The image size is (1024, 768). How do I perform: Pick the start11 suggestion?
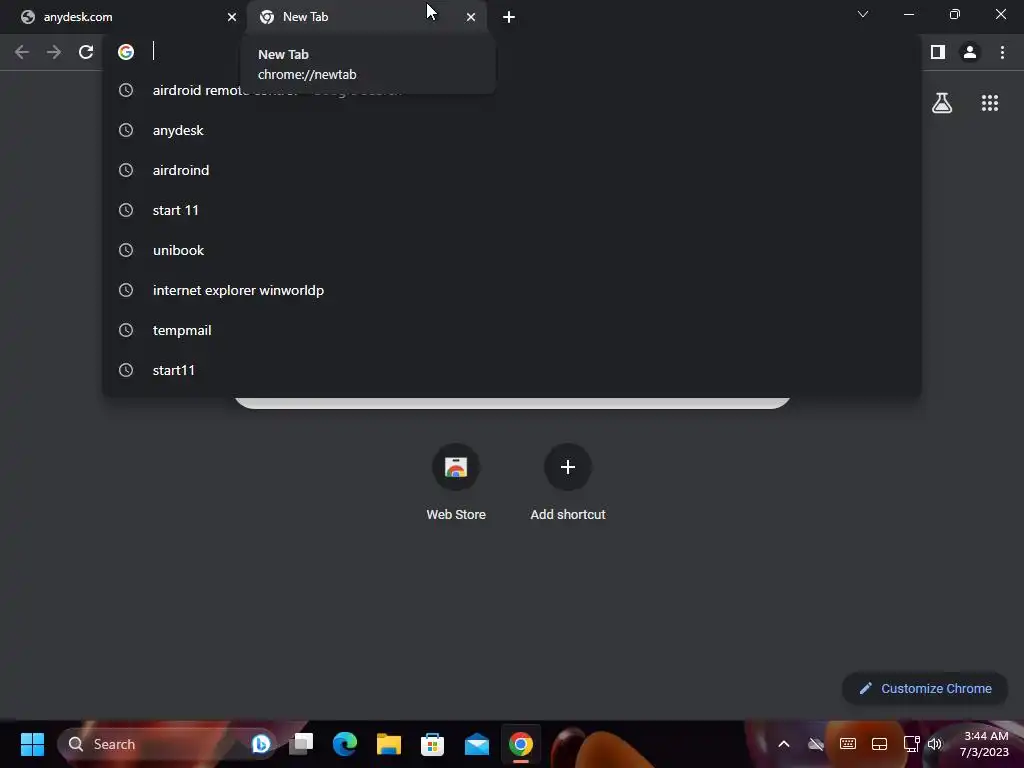(x=512, y=370)
